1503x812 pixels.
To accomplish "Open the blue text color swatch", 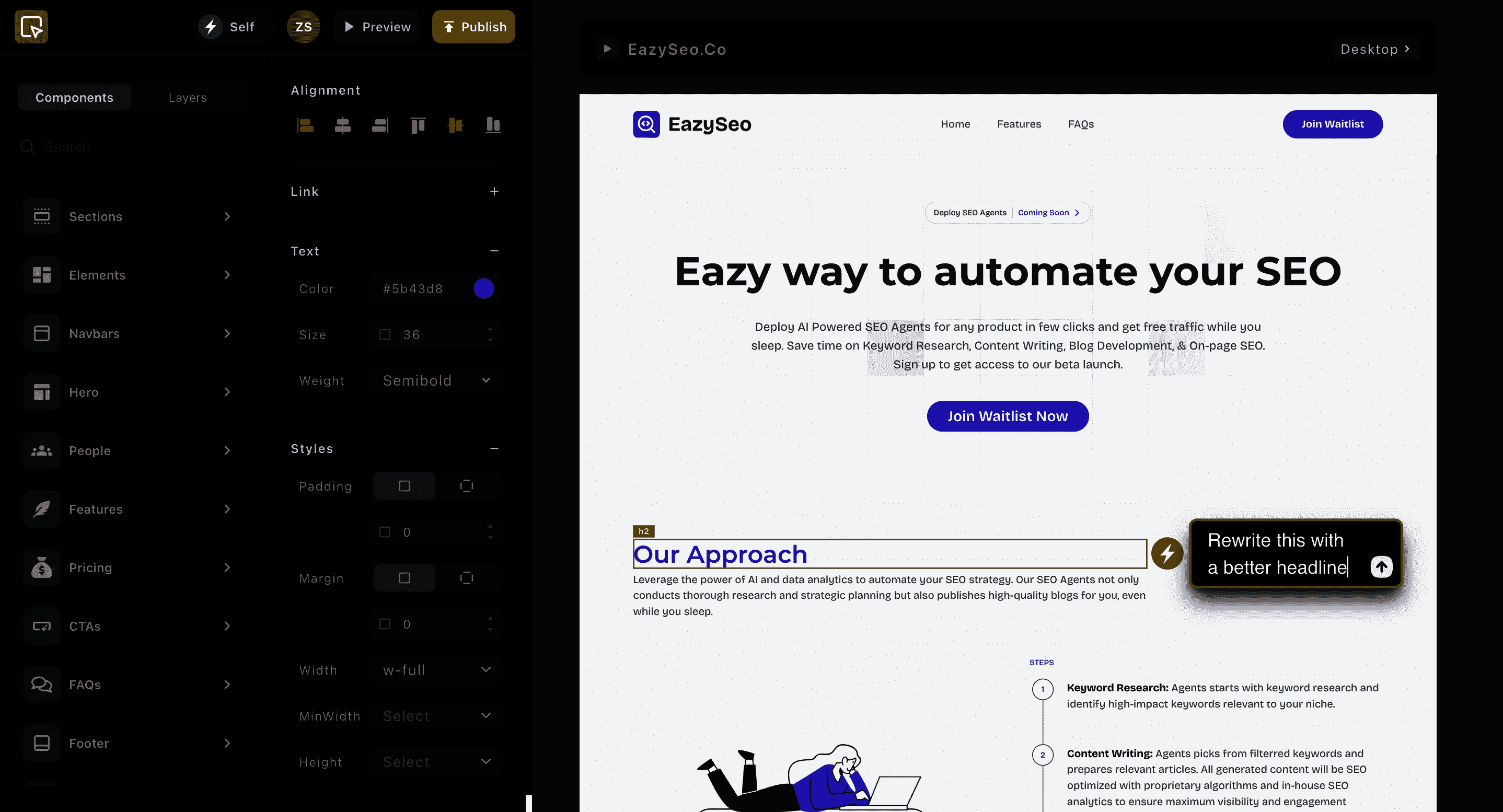I will tap(484, 289).
